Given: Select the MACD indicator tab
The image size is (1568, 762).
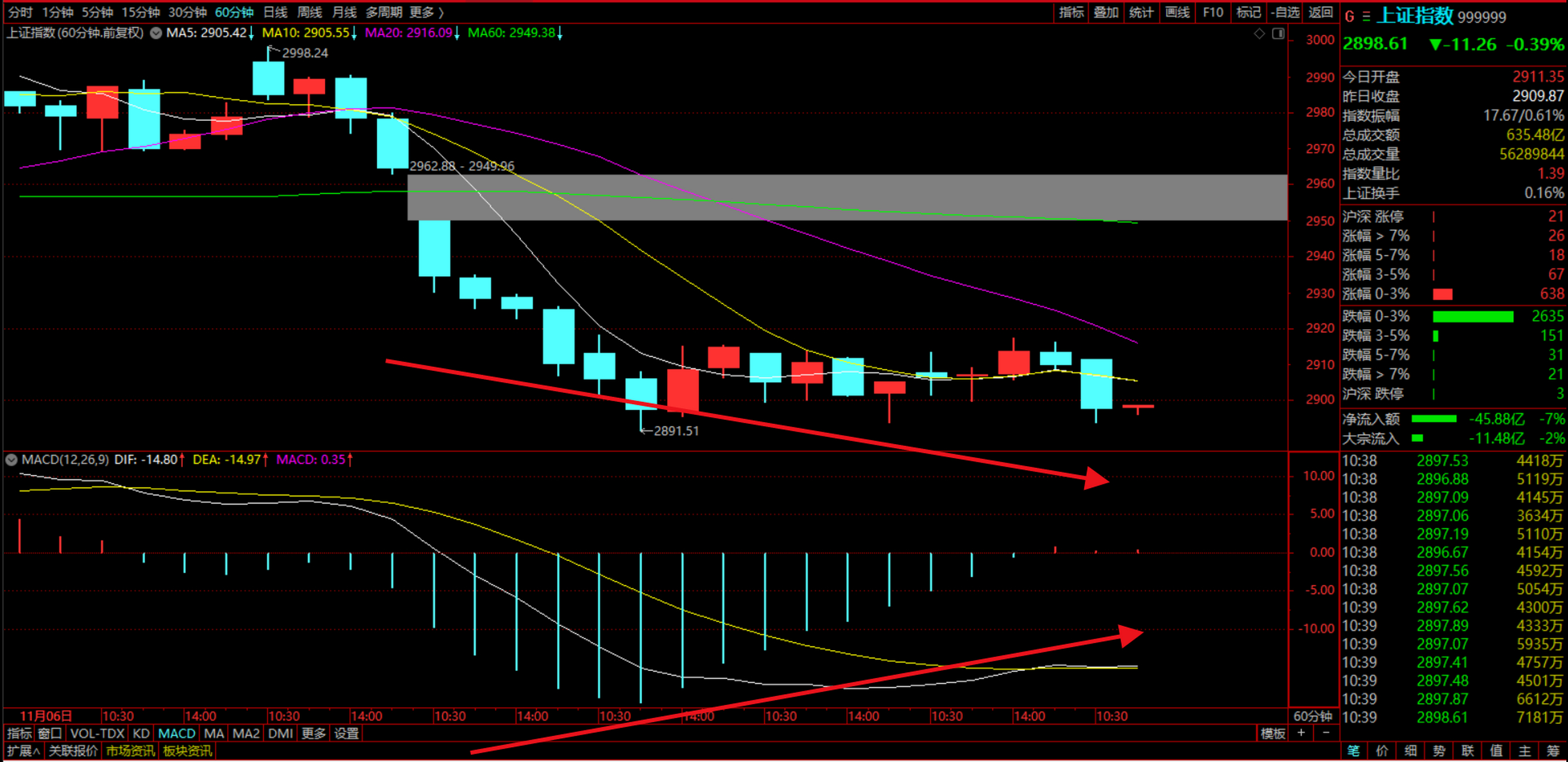Looking at the screenshot, I should 177,733.
